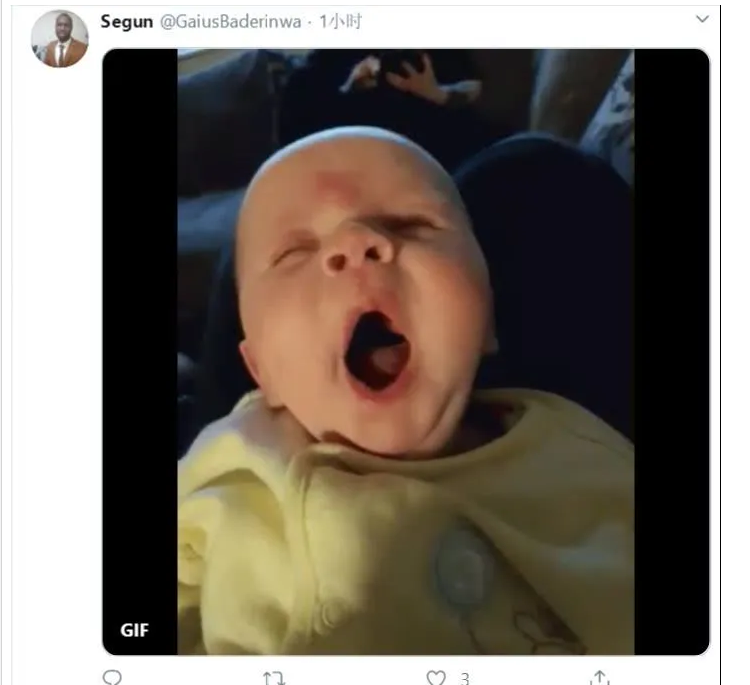Open Segun's profile picture

point(60,39)
